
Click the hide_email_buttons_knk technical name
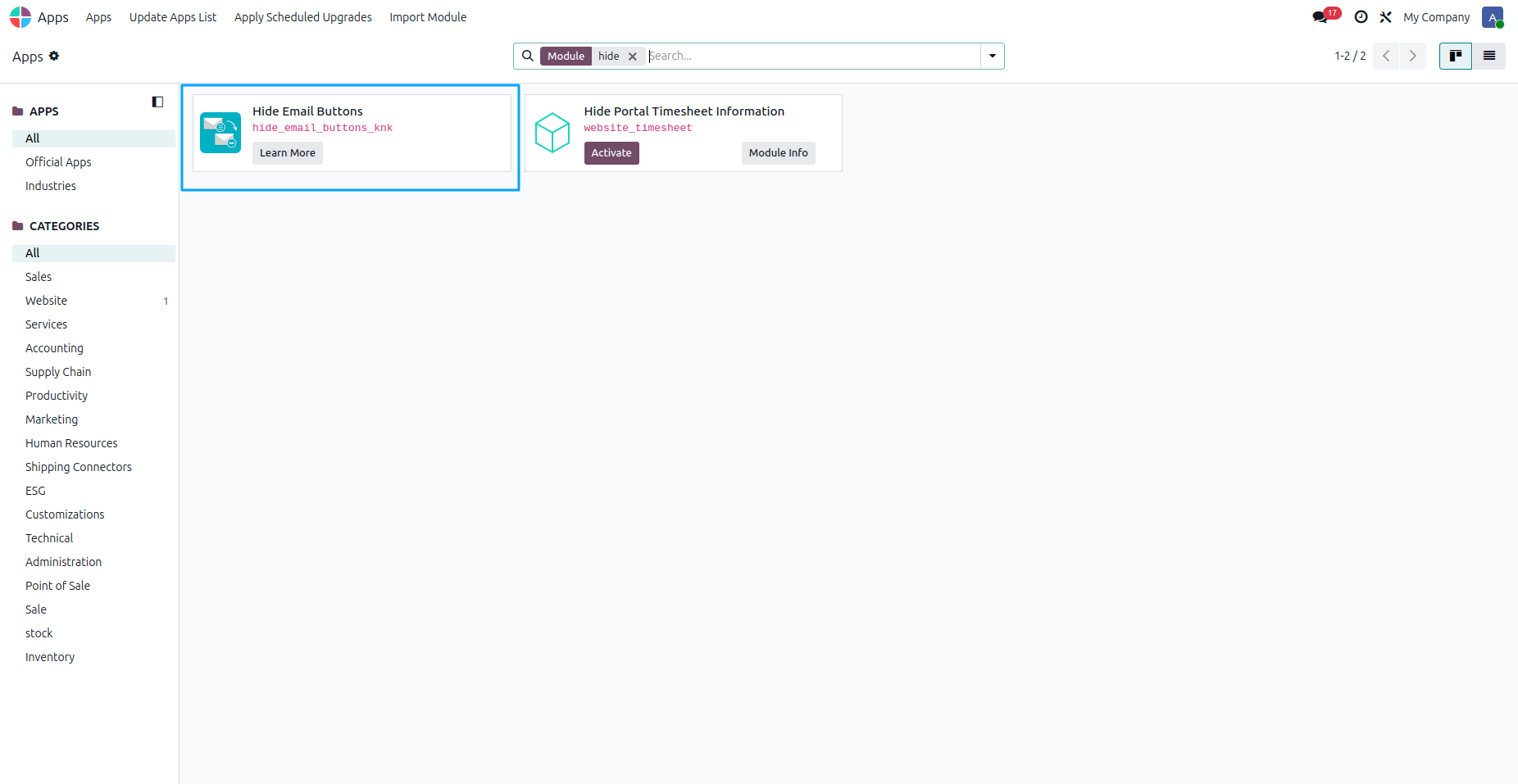point(322,128)
